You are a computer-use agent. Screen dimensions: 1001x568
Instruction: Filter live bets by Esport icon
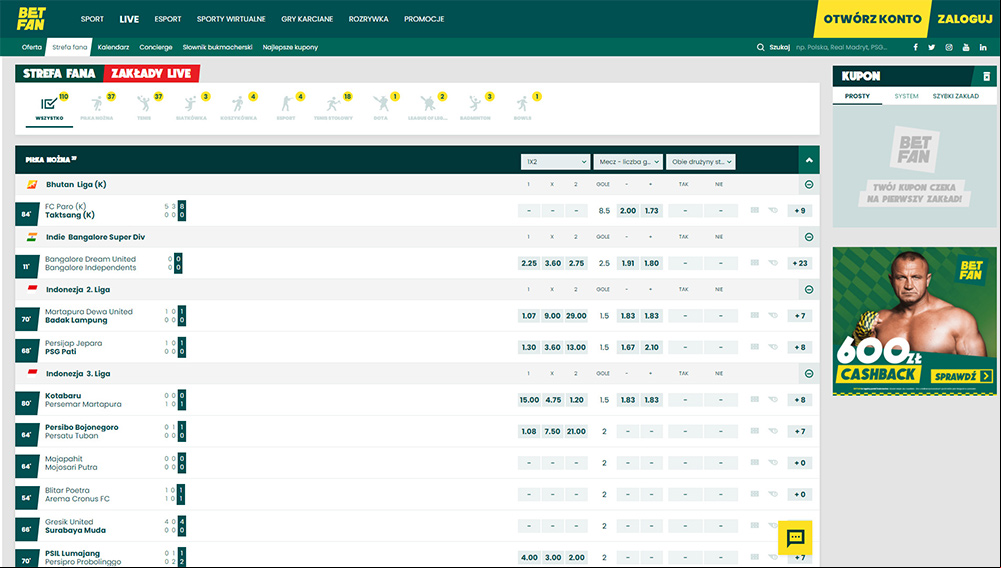click(285, 104)
